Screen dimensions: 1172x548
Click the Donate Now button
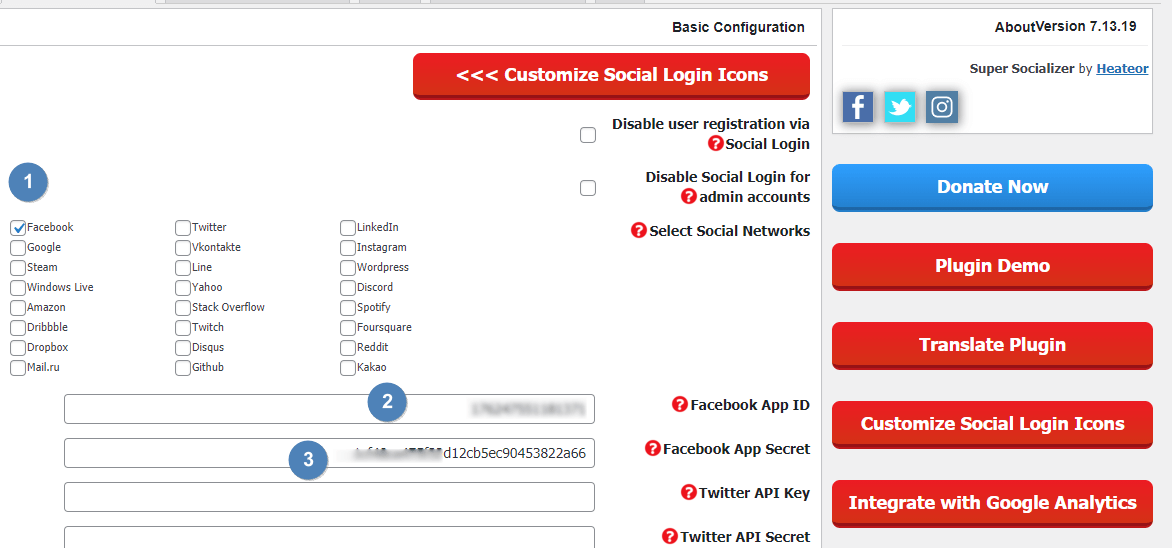tap(993, 187)
